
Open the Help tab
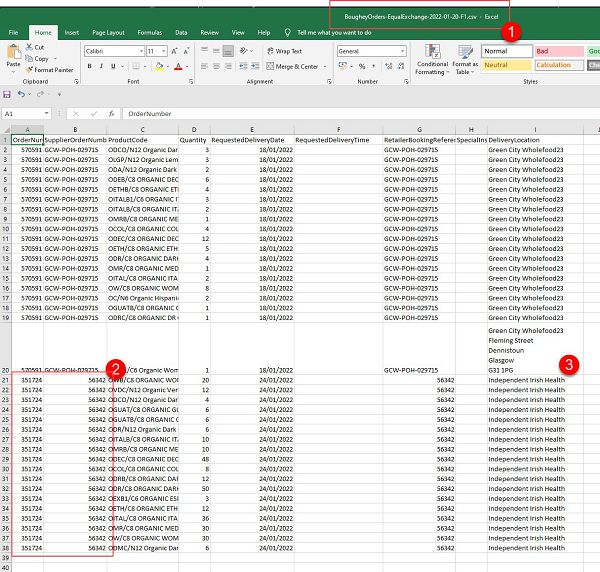(264, 33)
